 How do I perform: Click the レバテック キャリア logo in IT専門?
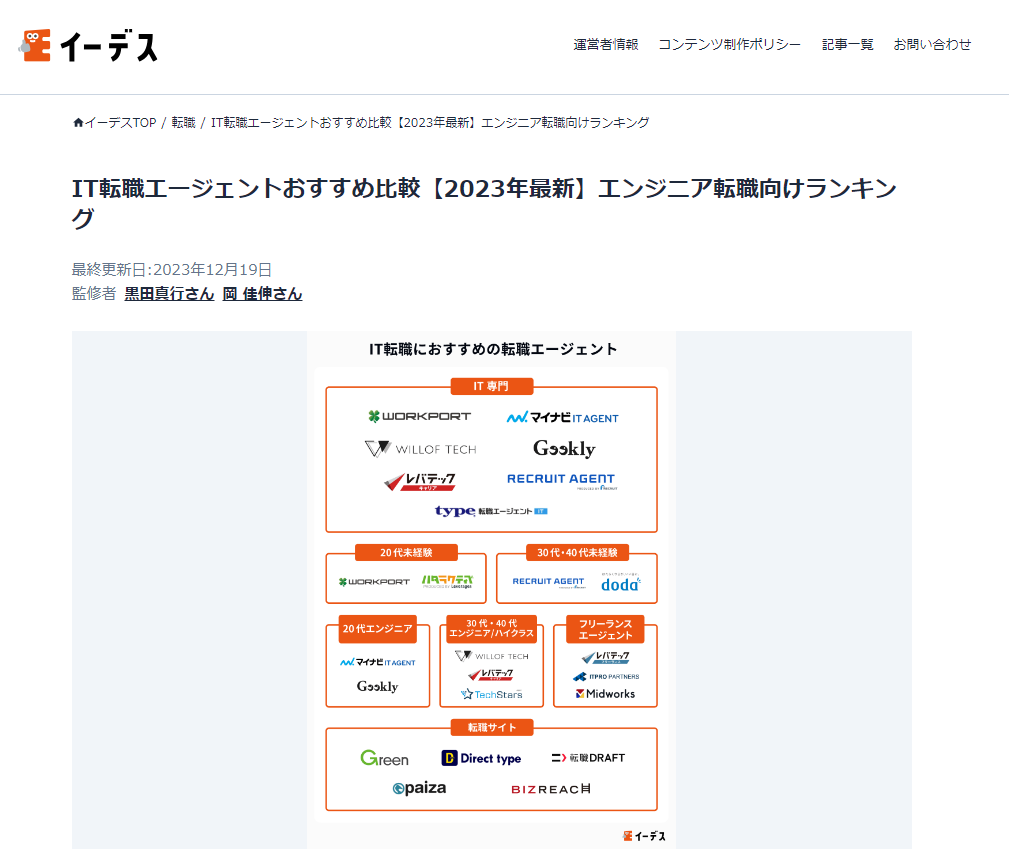(x=420, y=482)
